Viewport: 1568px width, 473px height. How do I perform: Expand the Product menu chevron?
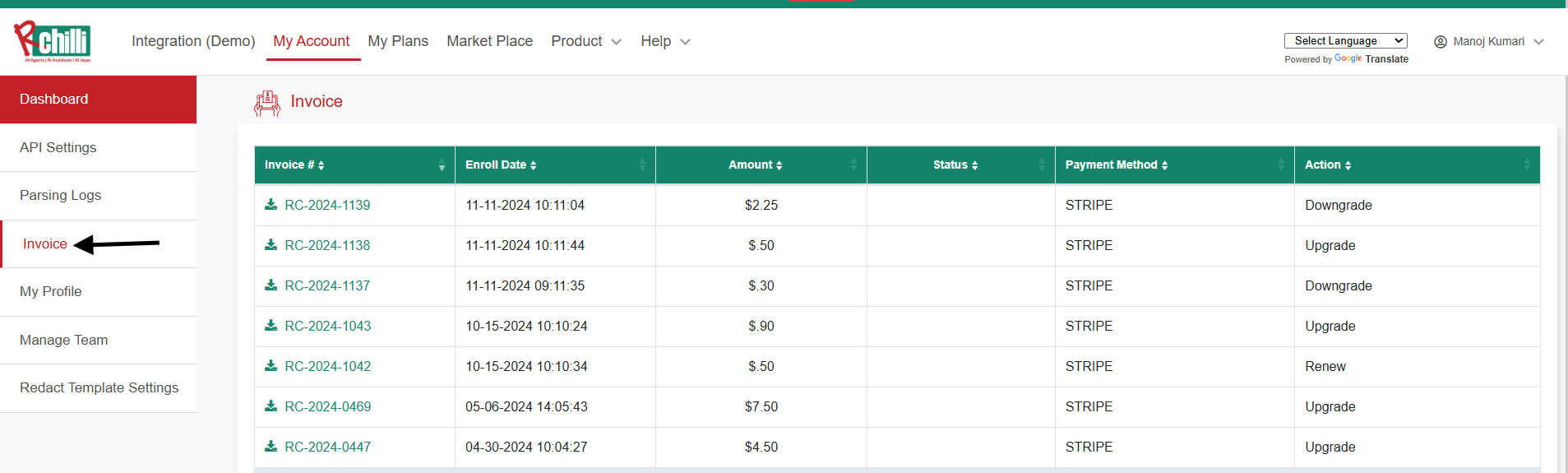point(617,42)
